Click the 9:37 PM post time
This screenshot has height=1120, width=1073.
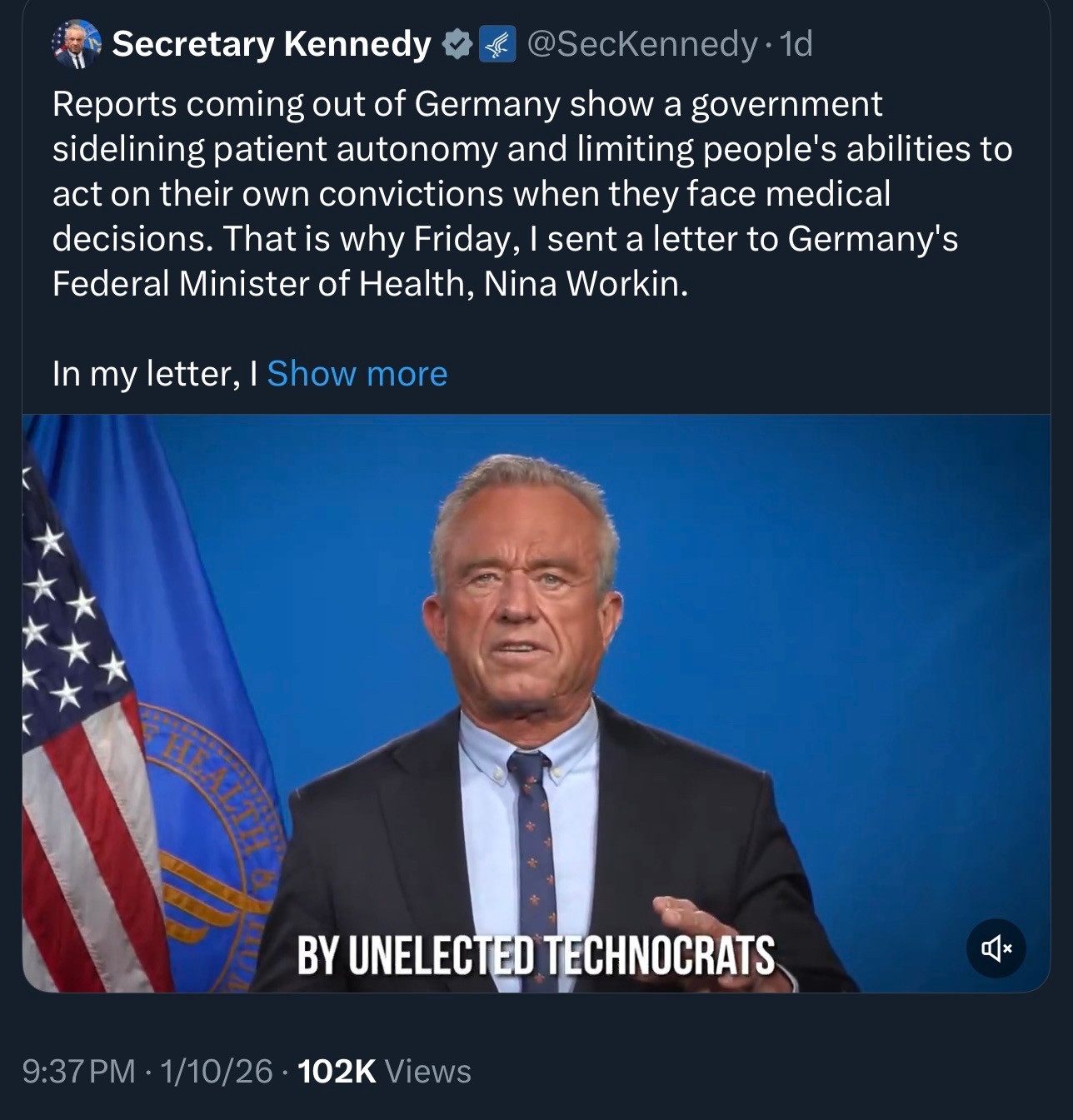pyautogui.click(x=78, y=1072)
